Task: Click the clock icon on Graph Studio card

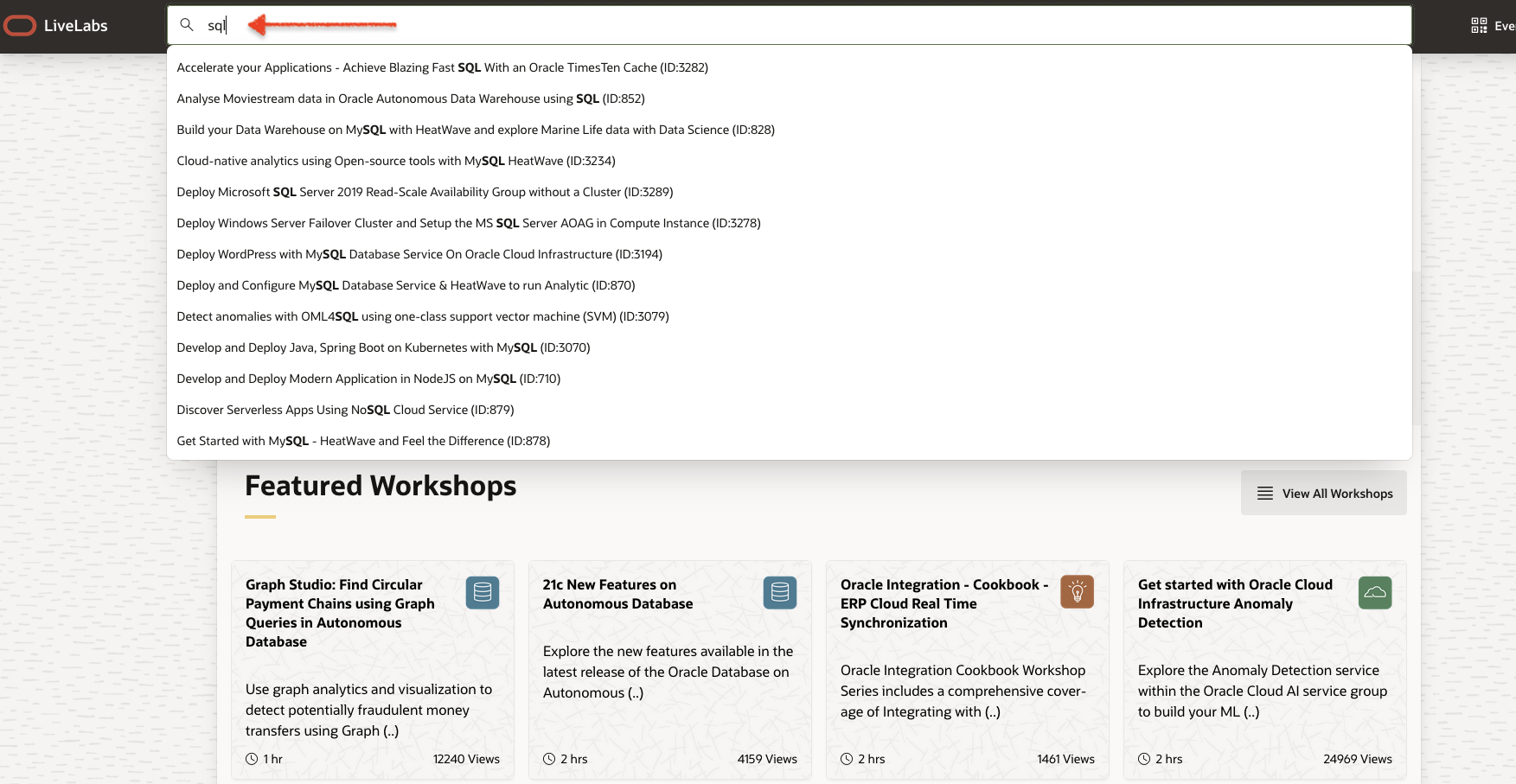Action: (251, 758)
